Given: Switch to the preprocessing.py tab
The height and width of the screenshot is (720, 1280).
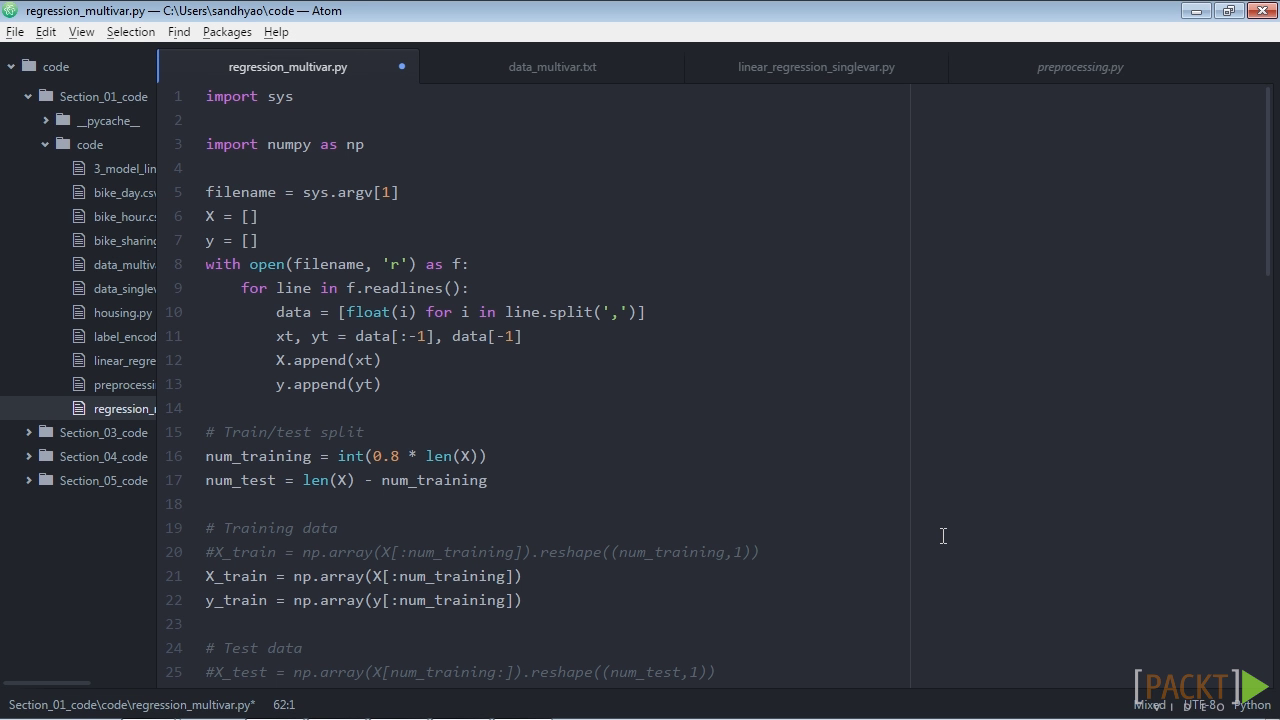Looking at the screenshot, I should click(1080, 67).
